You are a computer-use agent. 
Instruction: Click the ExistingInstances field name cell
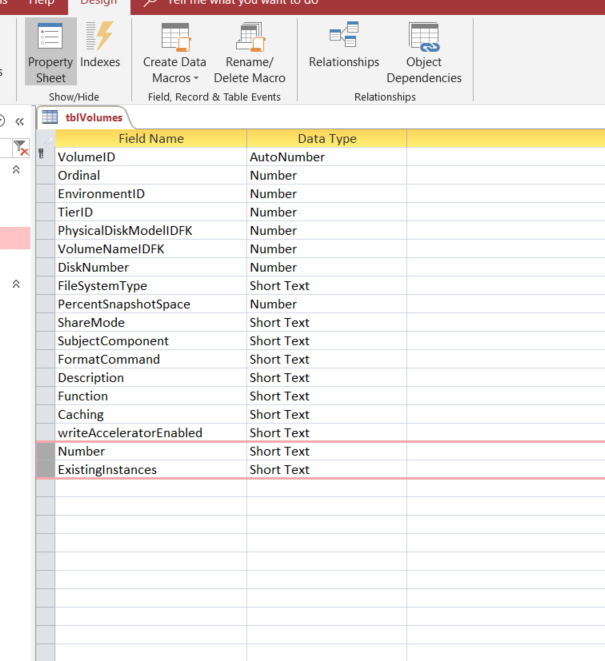(150, 470)
